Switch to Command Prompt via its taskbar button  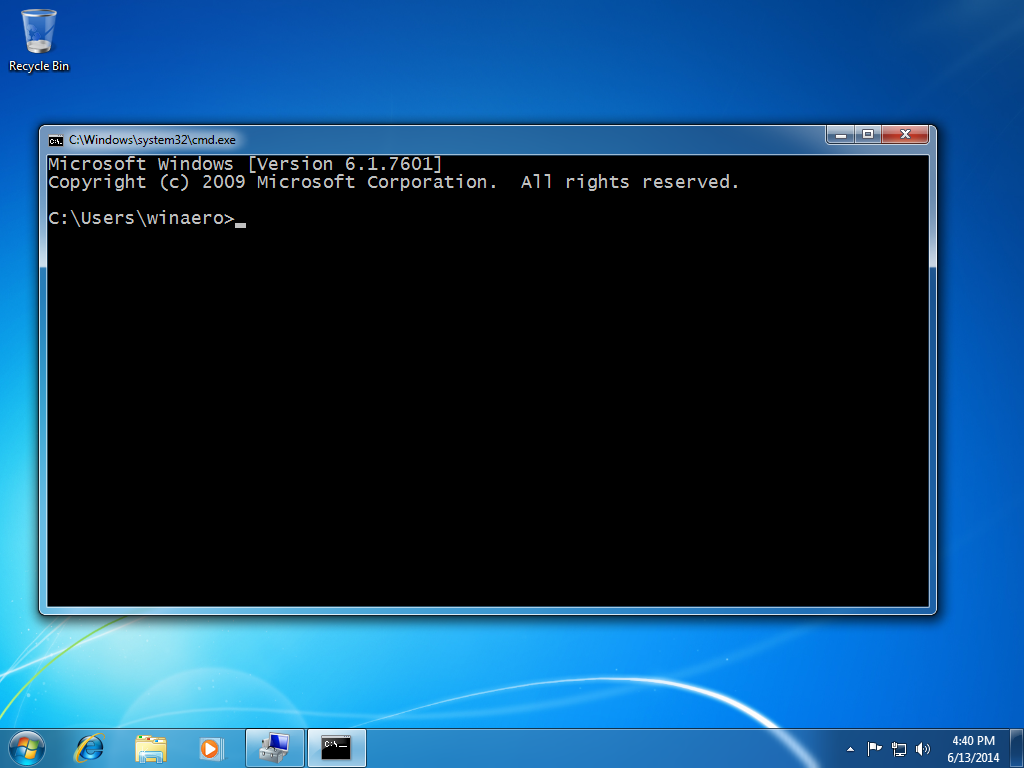tap(336, 747)
